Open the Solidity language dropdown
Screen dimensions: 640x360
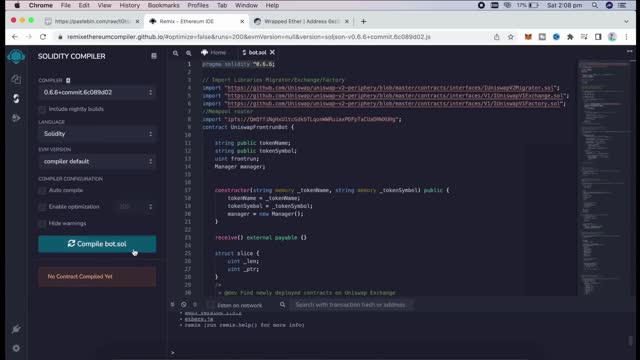pos(97,134)
